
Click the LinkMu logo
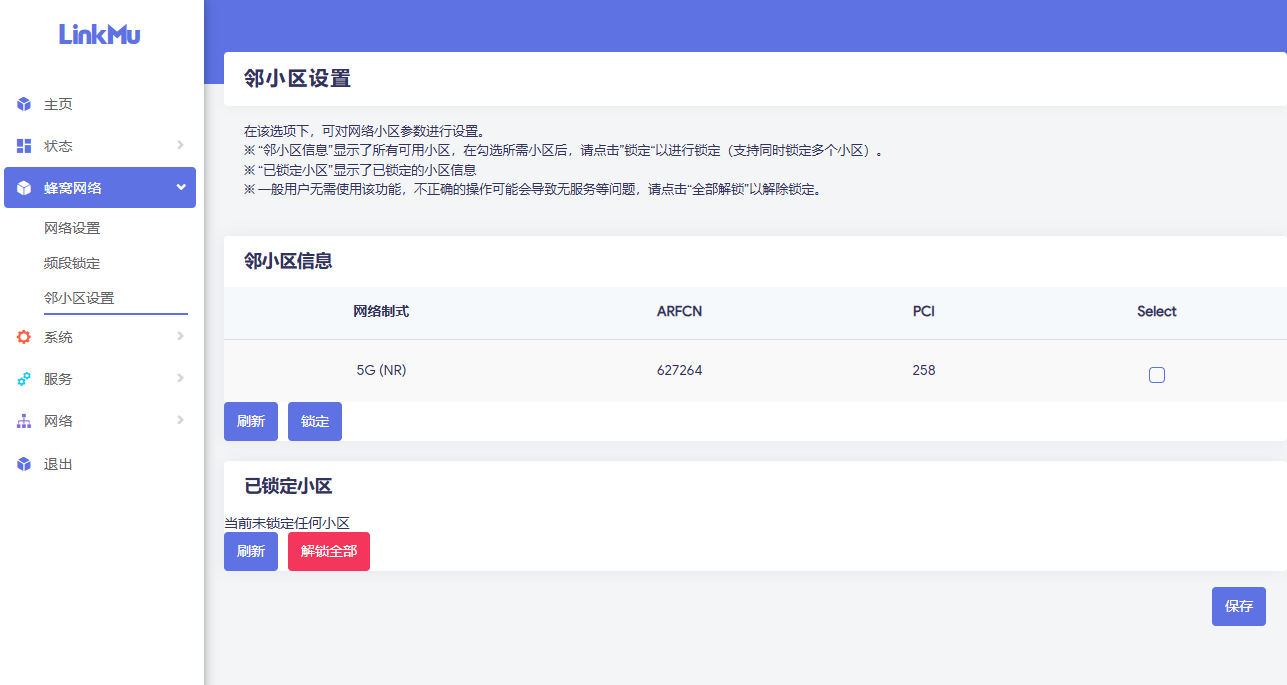(x=100, y=34)
